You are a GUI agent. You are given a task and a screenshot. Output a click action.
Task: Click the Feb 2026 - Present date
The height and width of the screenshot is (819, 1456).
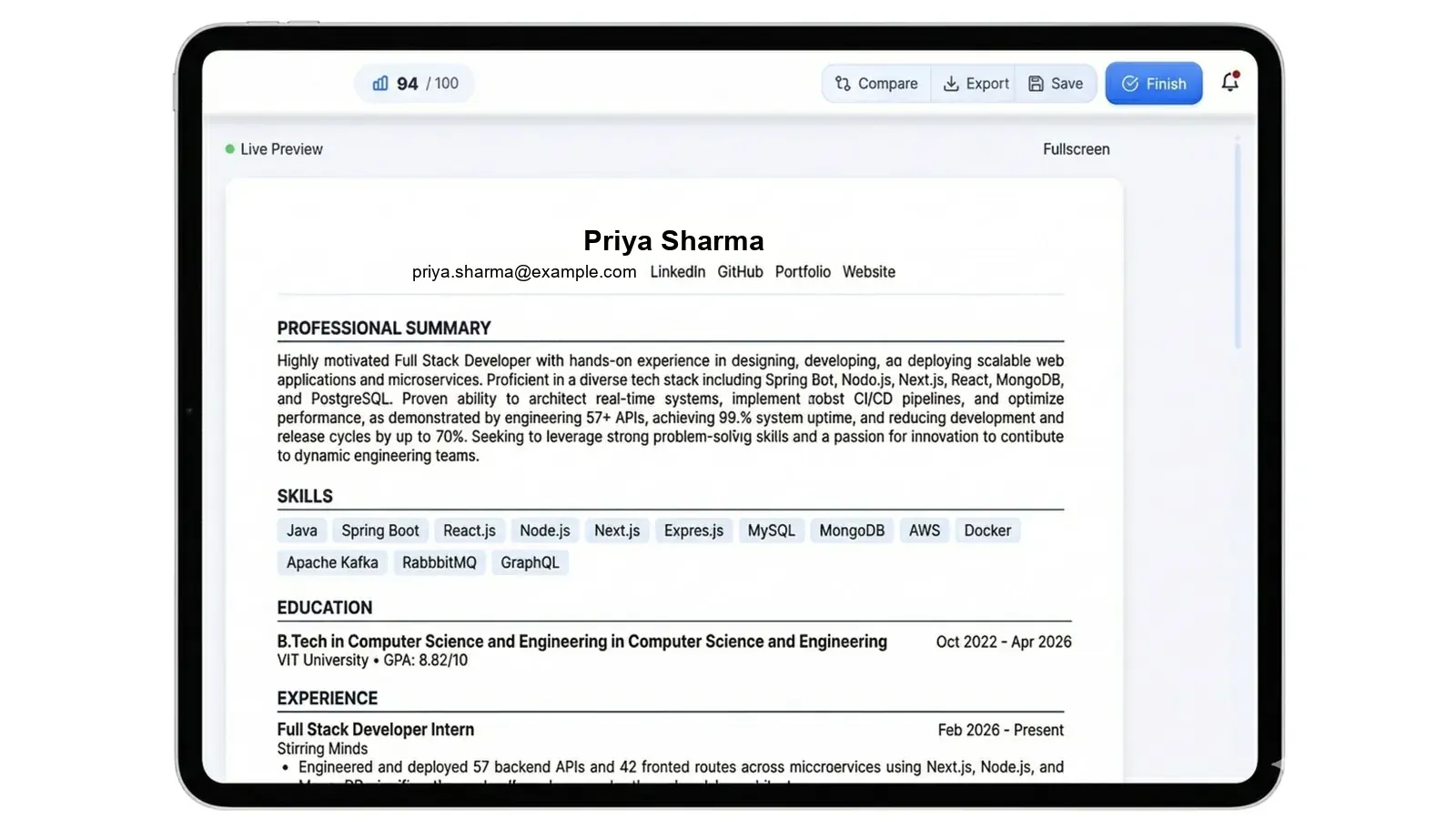[x=1001, y=730]
